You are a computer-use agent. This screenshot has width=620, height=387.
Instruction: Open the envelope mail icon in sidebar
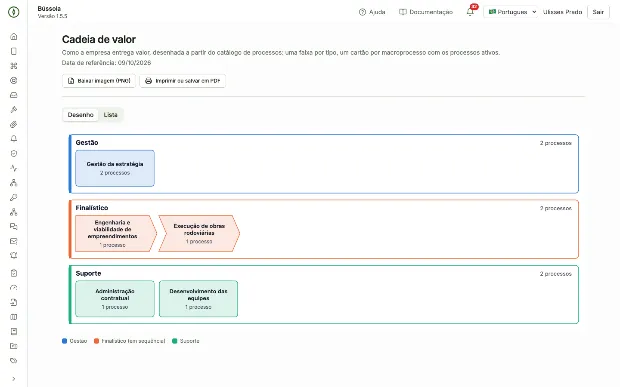pyautogui.click(x=14, y=241)
